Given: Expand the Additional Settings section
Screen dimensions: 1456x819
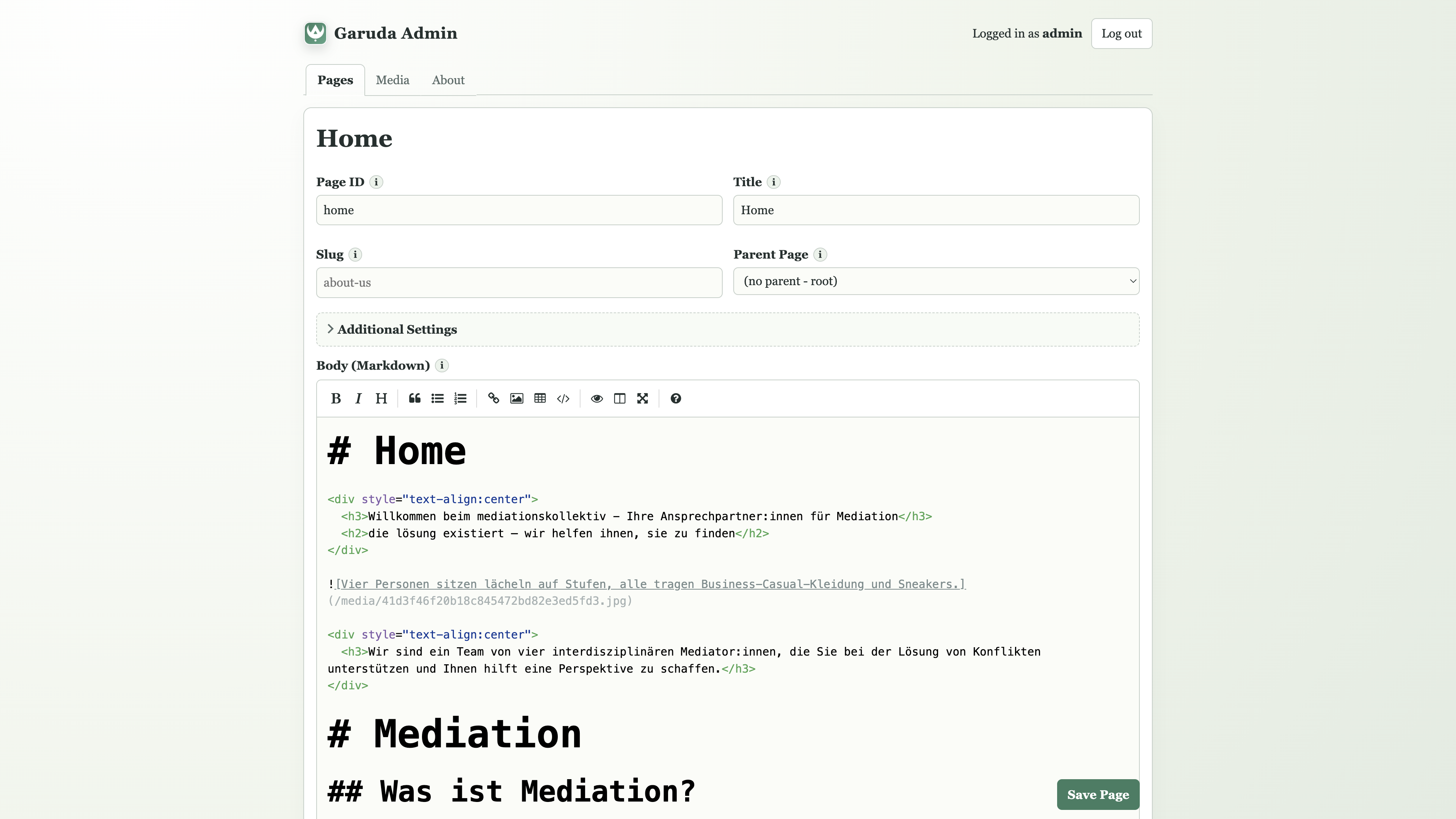Looking at the screenshot, I should coord(397,329).
